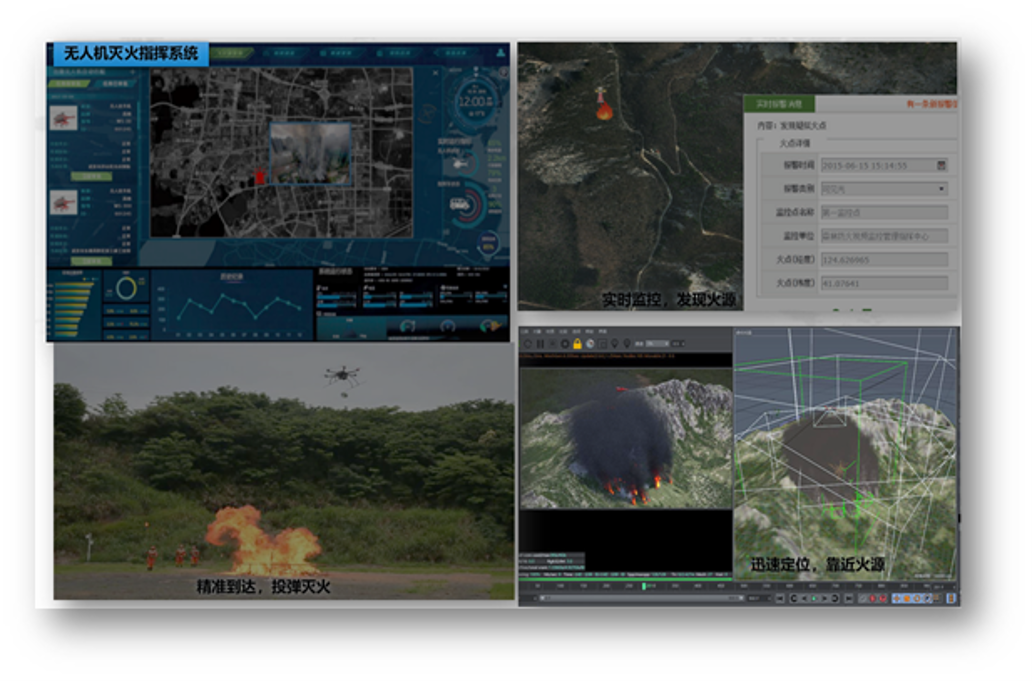Click the green play button on the timeline

point(813,598)
